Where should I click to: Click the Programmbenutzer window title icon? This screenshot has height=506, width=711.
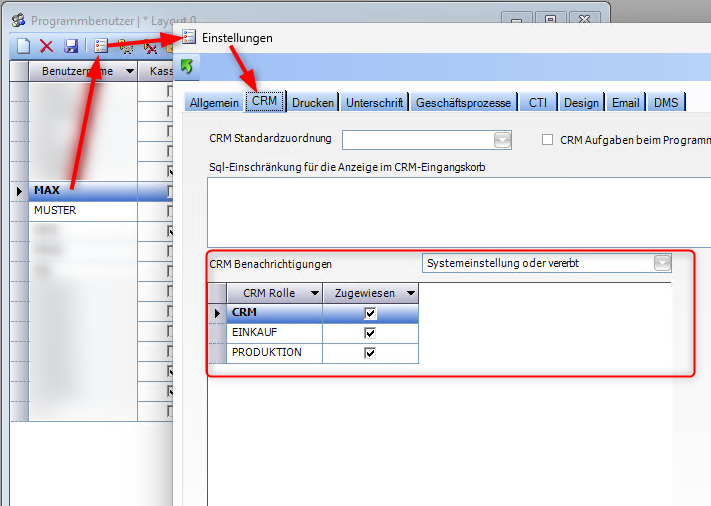coord(18,19)
